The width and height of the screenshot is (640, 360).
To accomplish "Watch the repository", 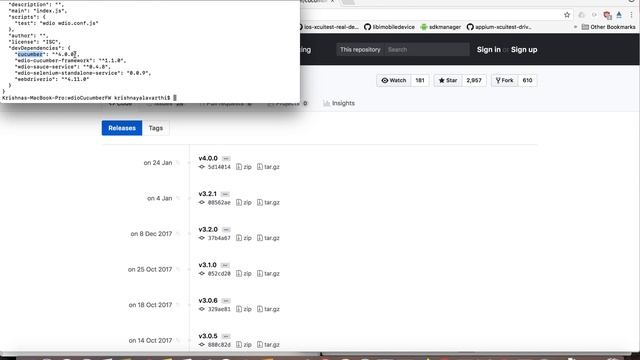I will point(393,80).
